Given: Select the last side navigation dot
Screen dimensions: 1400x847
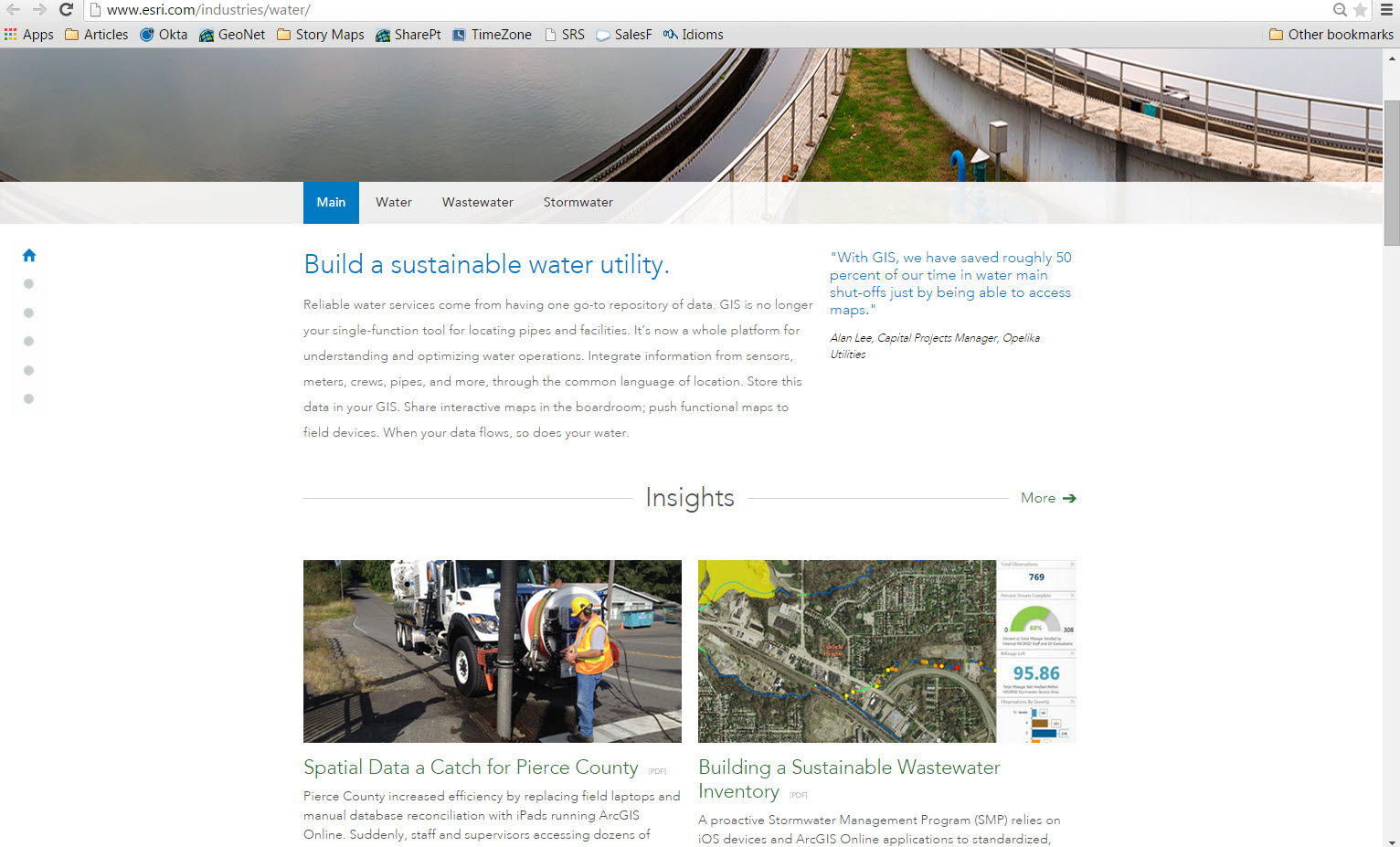Looking at the screenshot, I should click(29, 399).
